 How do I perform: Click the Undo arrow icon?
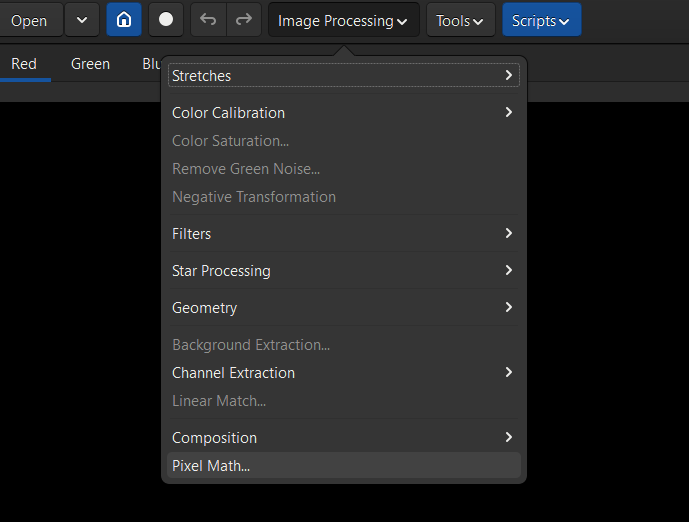[x=208, y=20]
